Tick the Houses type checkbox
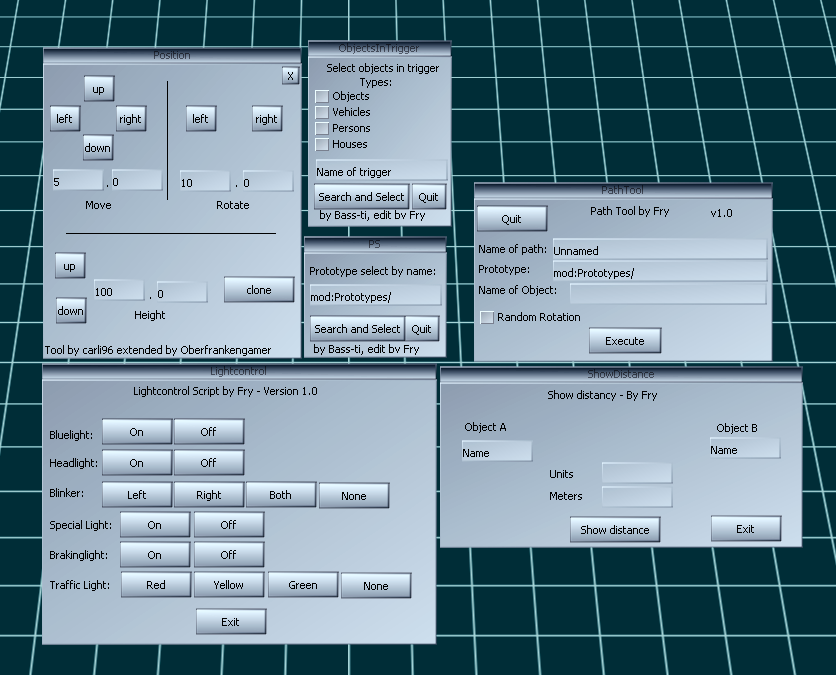The width and height of the screenshot is (836, 675). [322, 144]
